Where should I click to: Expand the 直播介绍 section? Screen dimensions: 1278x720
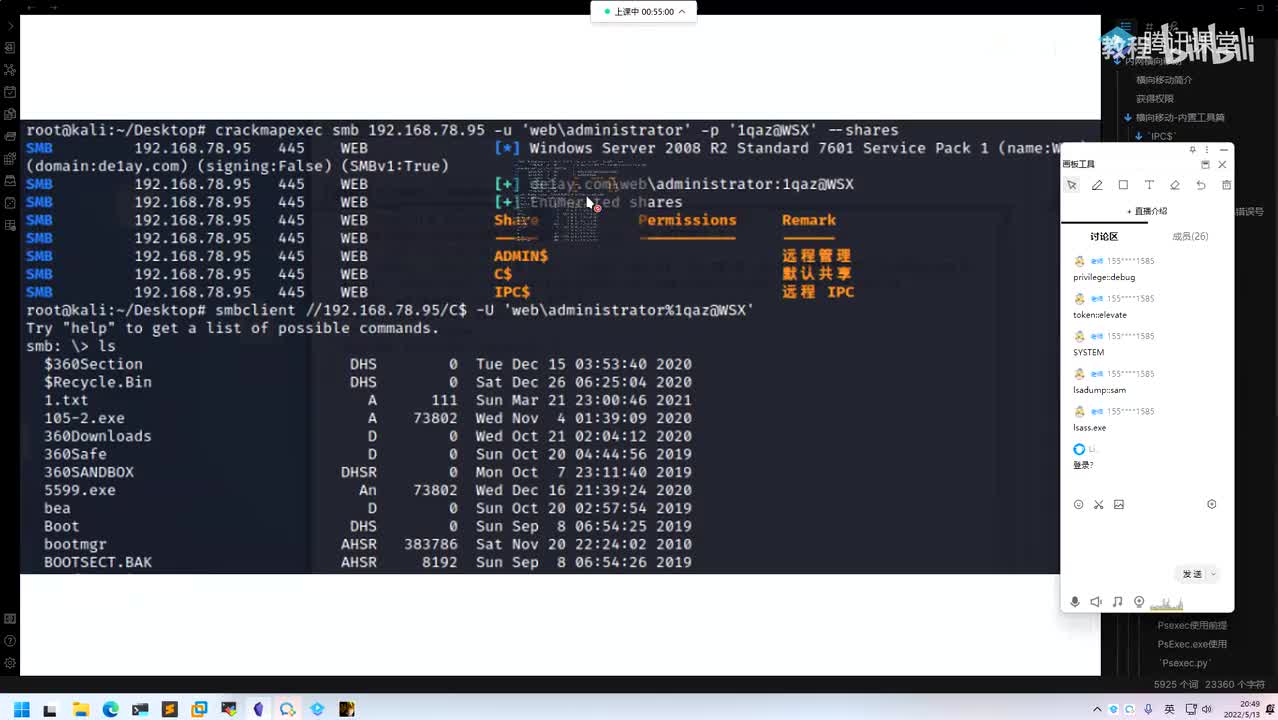1147,211
